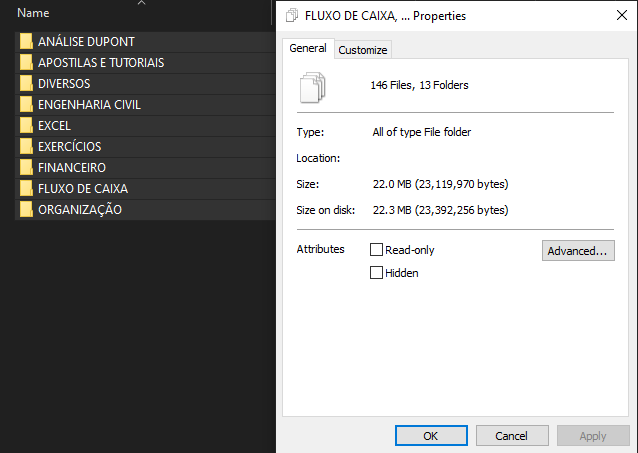Open Advanced attributes dialog
Screen dimensions: 638x453
tap(578, 251)
